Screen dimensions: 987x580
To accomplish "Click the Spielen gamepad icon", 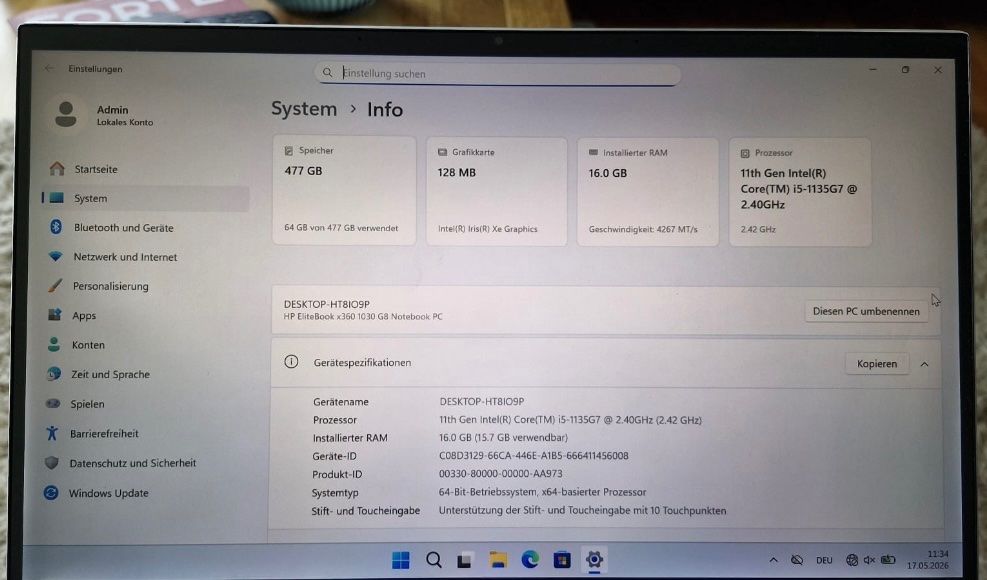I will tap(53, 403).
